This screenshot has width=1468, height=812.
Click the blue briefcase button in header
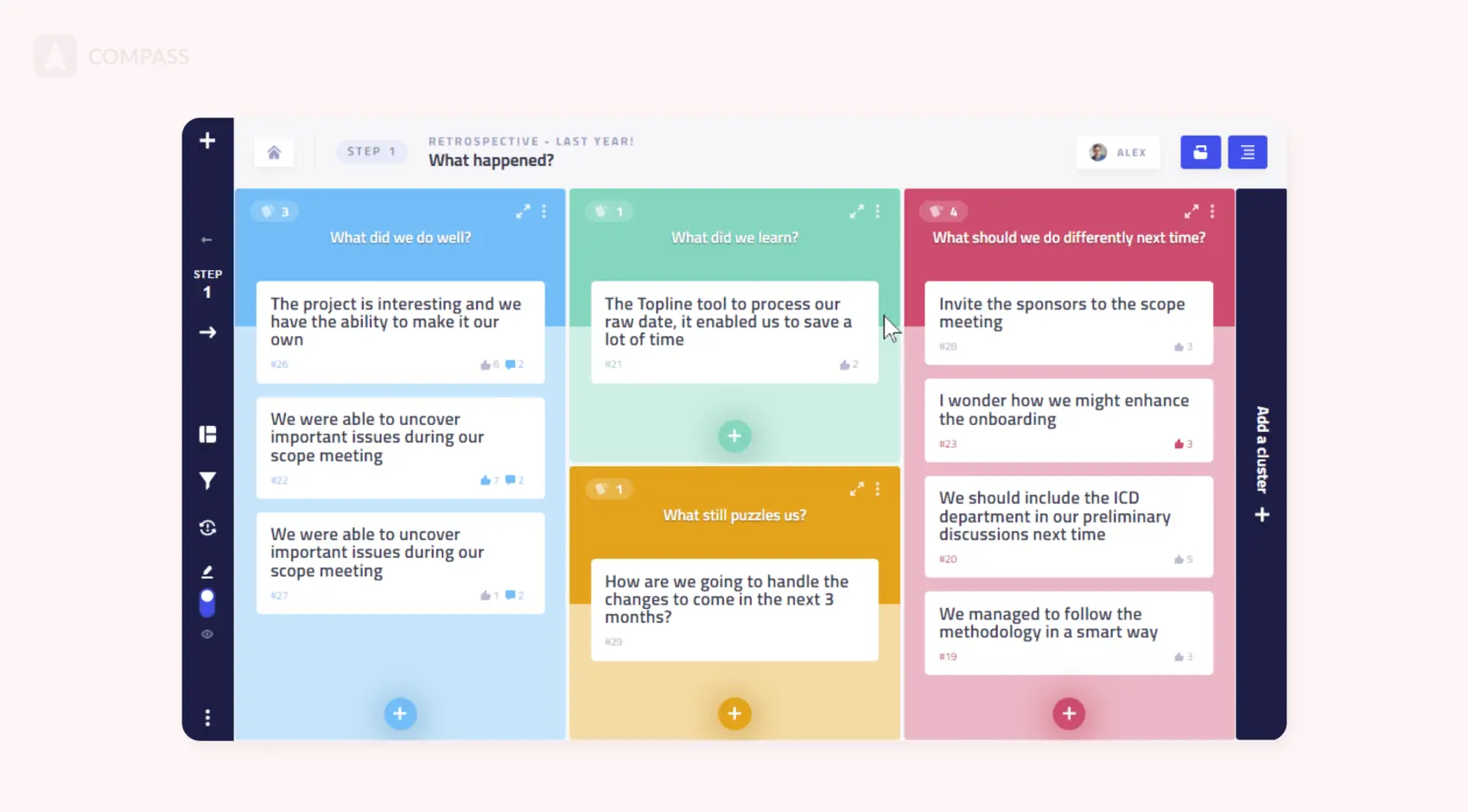(1200, 153)
